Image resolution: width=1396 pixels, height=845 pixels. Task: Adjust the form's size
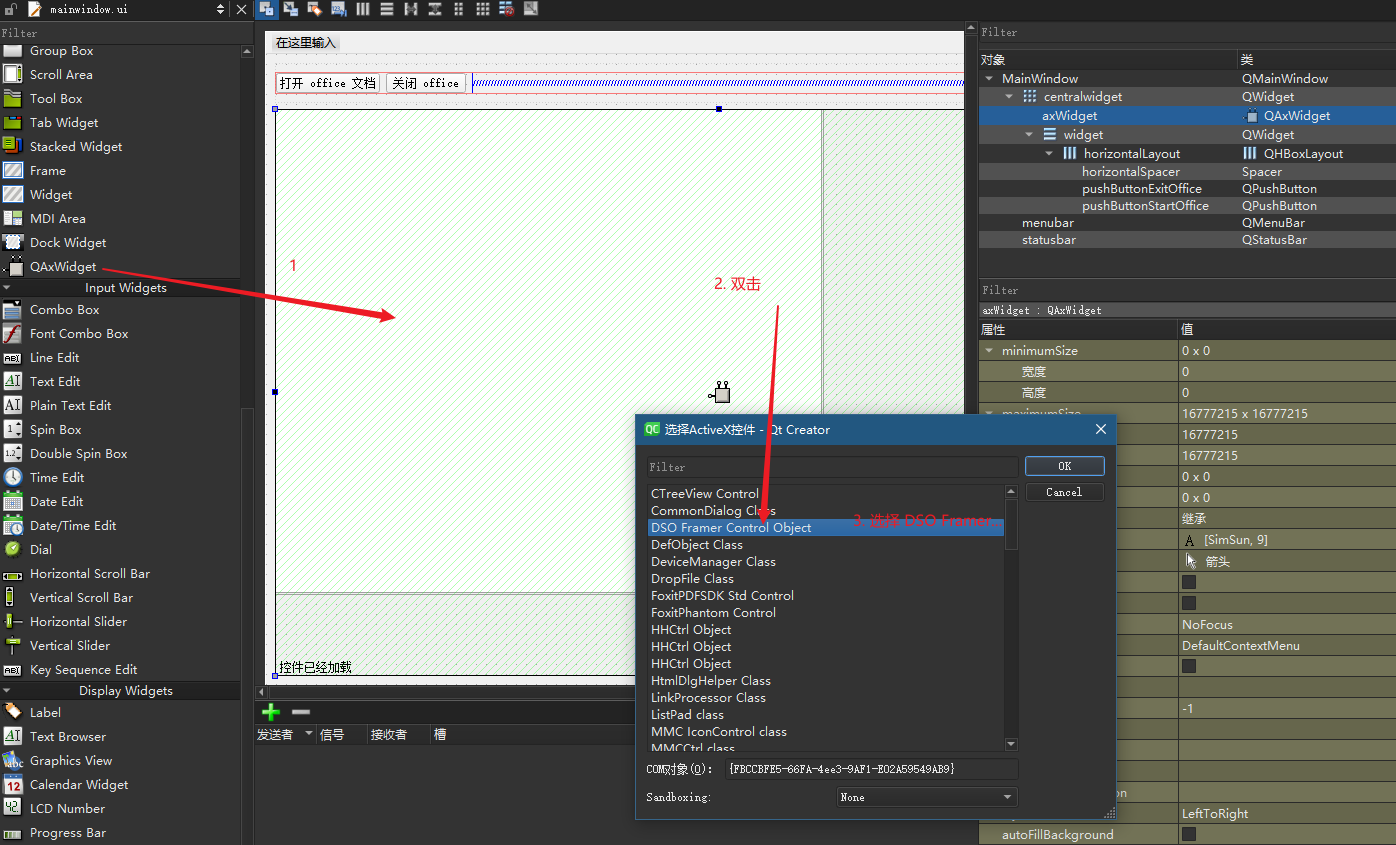coord(530,8)
